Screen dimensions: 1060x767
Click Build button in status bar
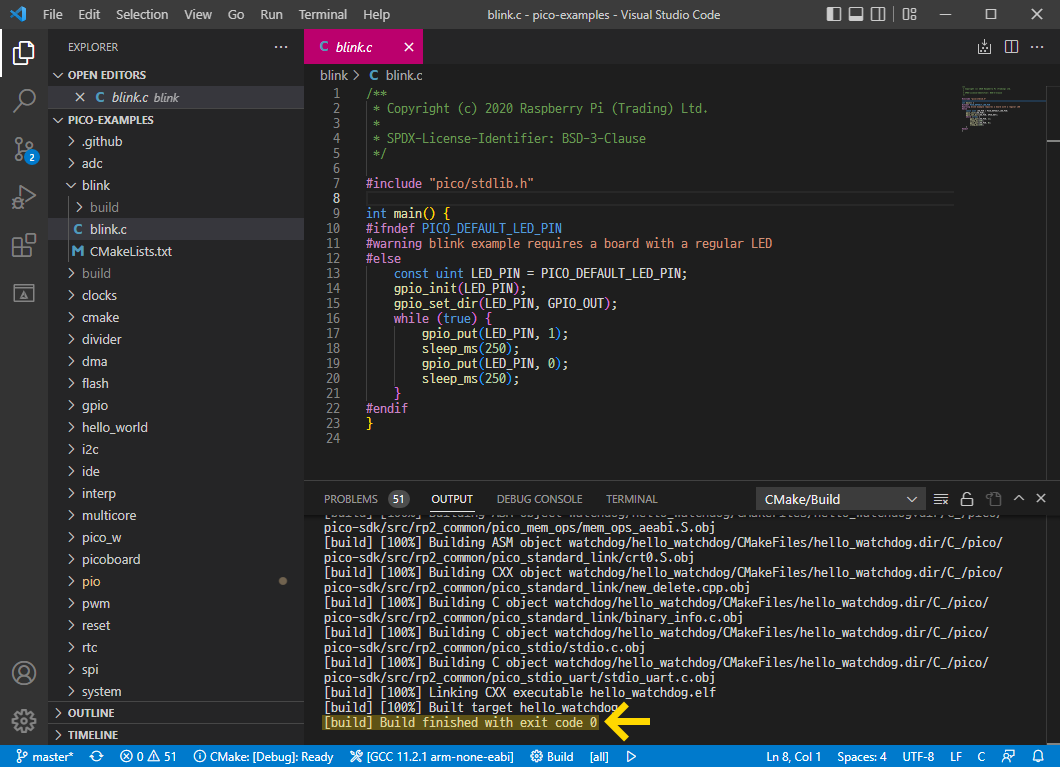[551, 756]
